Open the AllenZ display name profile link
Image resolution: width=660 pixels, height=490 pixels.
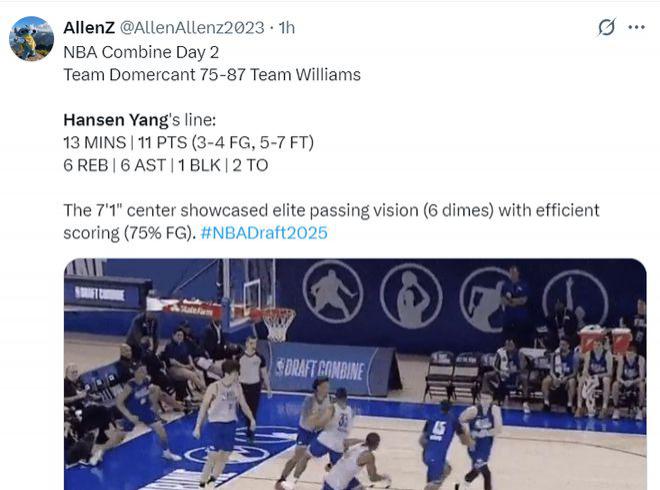coord(89,28)
